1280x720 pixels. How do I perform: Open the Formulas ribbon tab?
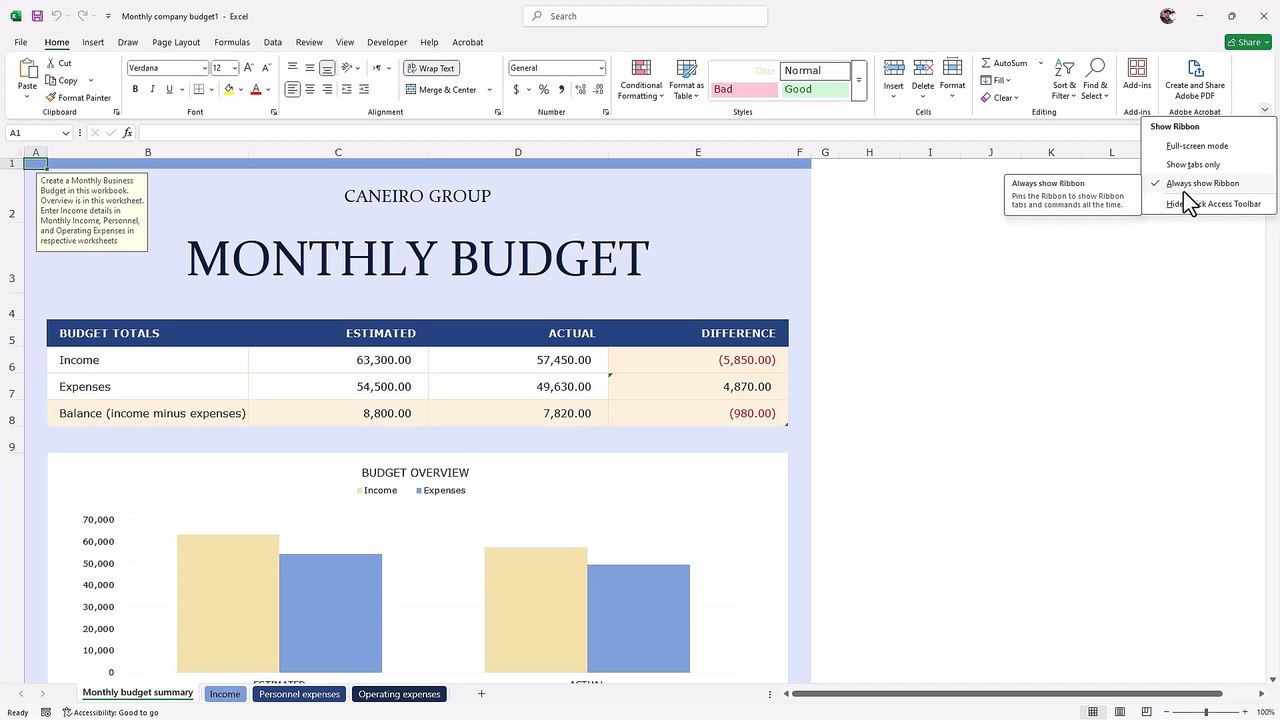232,42
